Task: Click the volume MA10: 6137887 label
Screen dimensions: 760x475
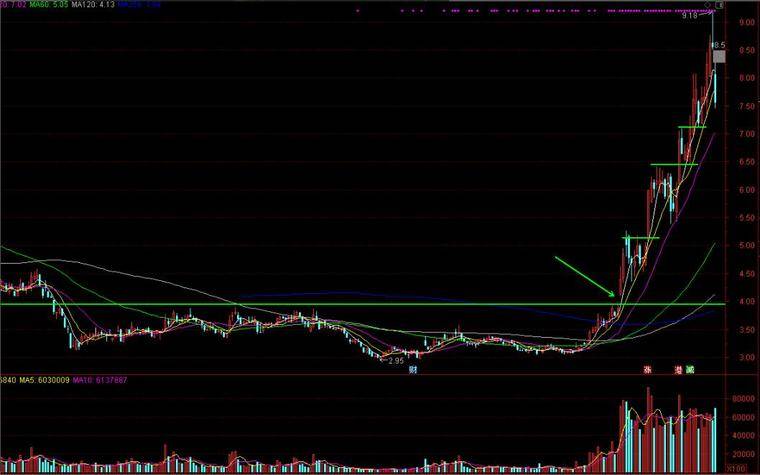Action: (x=100, y=380)
